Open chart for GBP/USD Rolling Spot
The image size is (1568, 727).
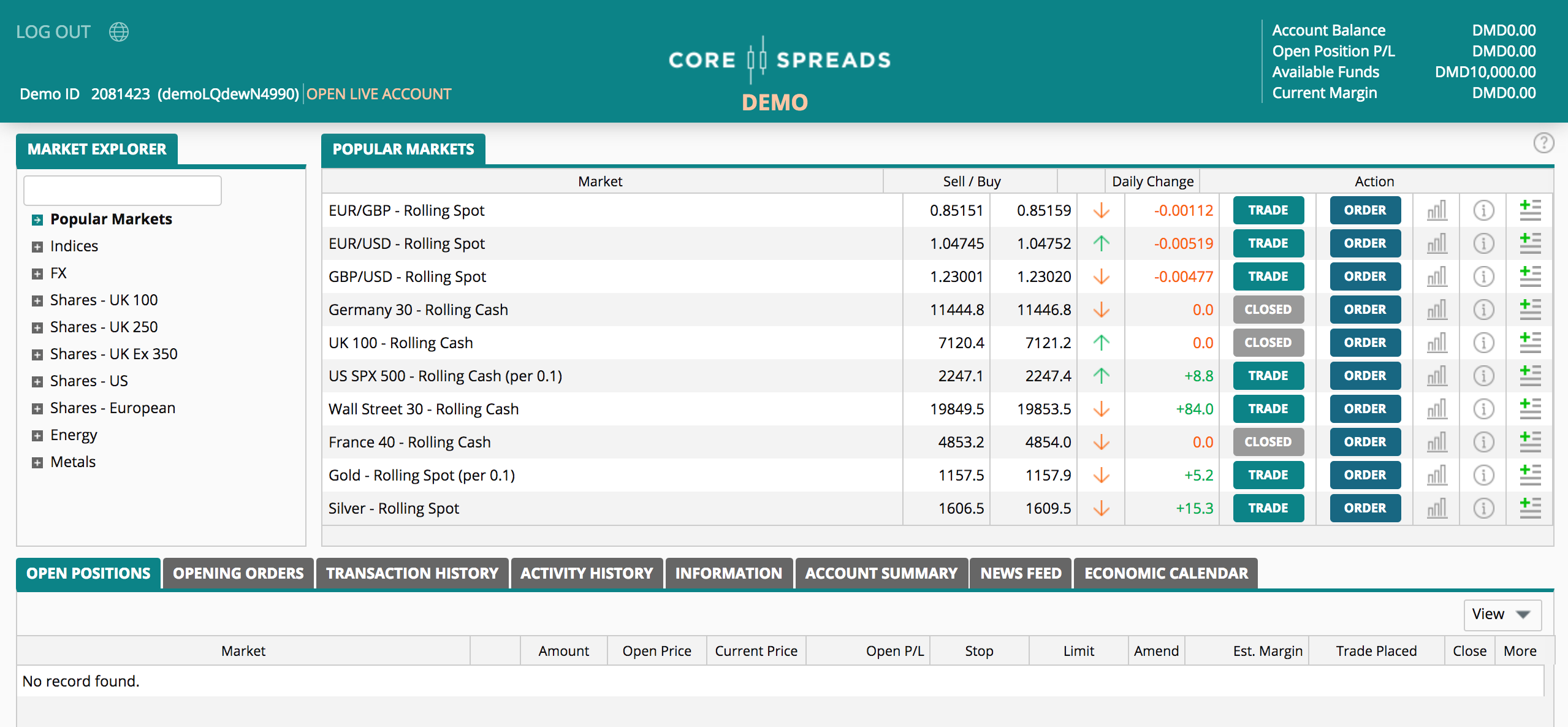[x=1437, y=276]
